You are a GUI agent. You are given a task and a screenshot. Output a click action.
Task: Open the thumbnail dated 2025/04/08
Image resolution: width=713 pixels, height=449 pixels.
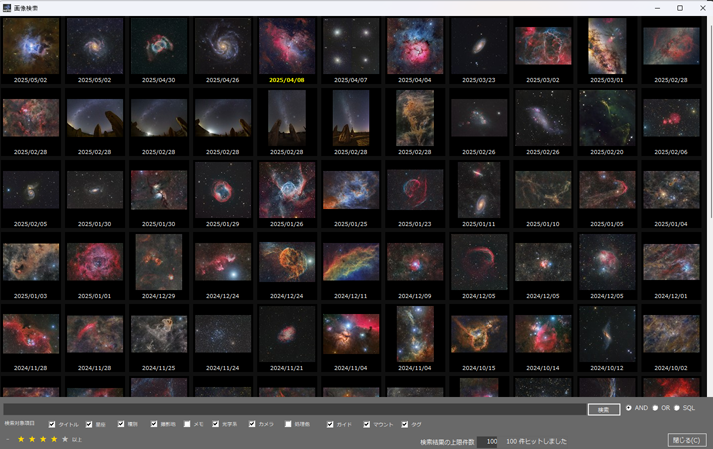(x=287, y=46)
